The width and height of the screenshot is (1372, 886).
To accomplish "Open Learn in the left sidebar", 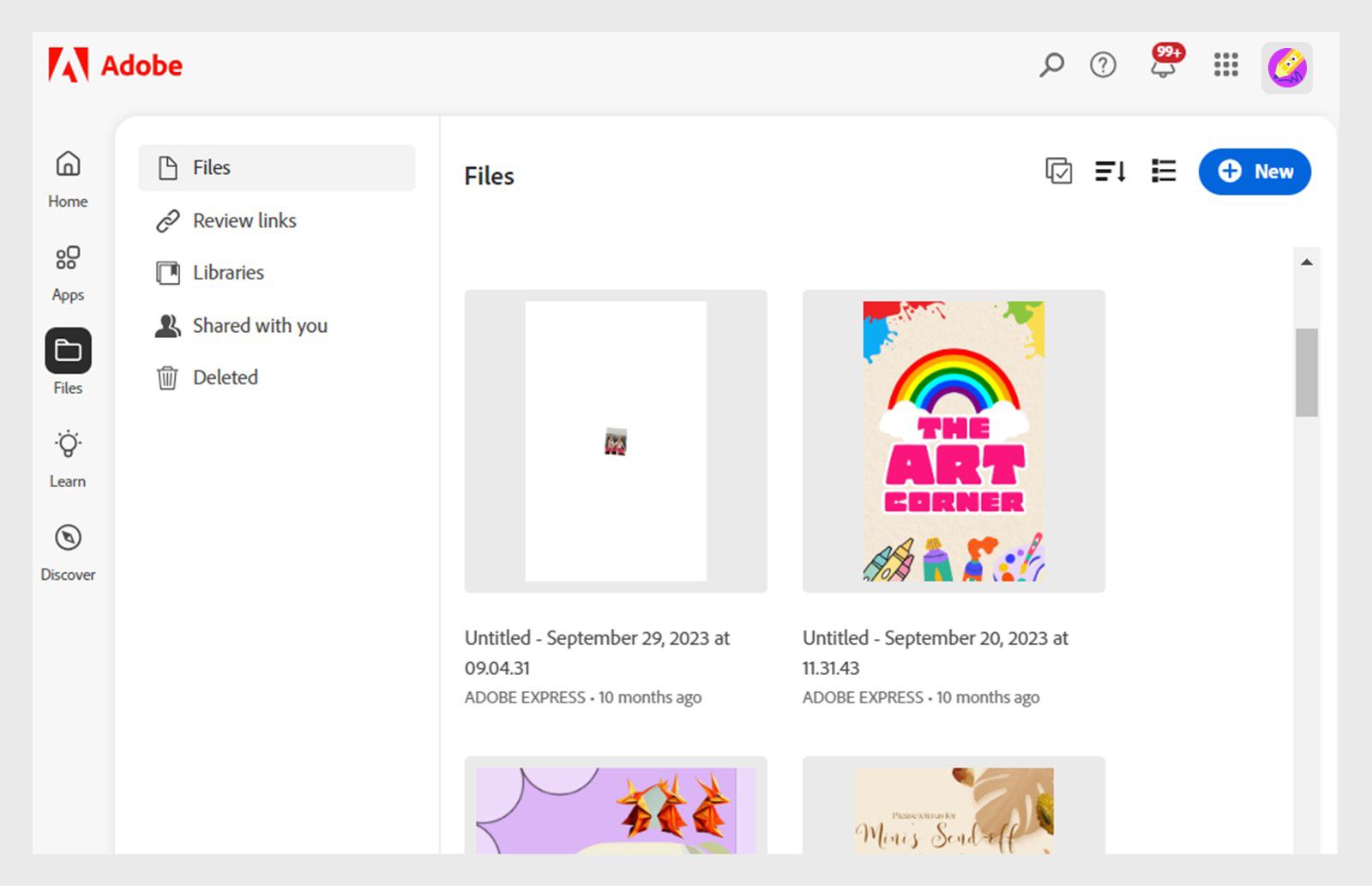I will click(x=68, y=459).
